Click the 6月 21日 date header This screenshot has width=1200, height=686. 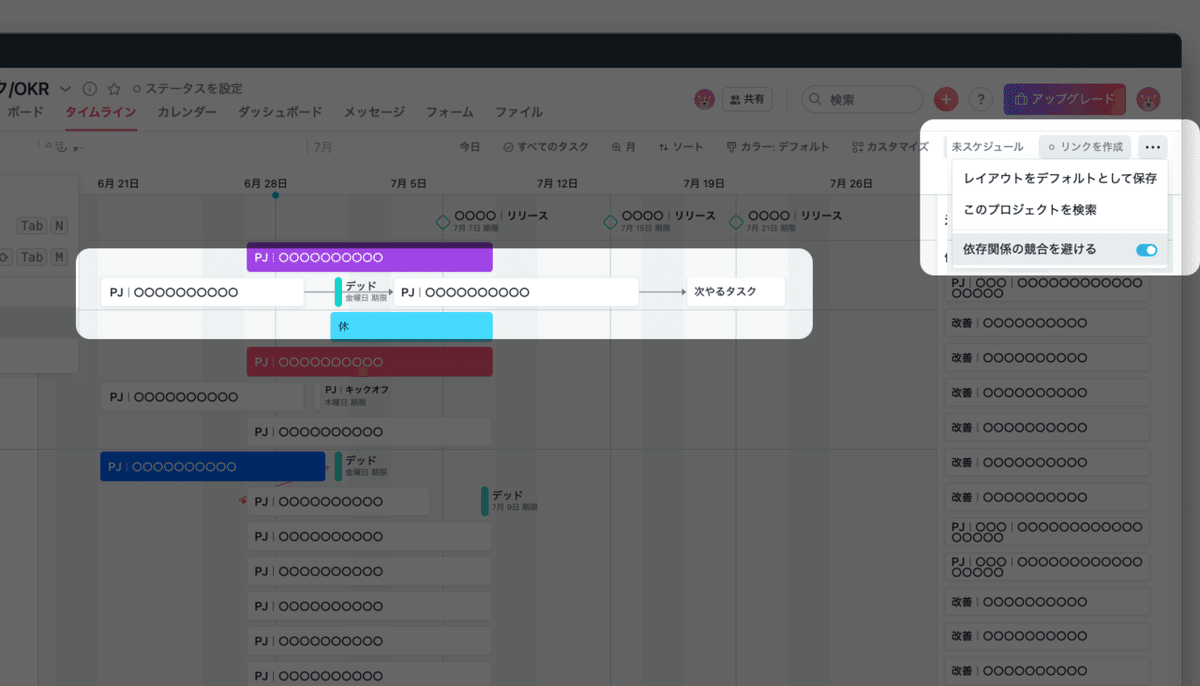tap(118, 184)
